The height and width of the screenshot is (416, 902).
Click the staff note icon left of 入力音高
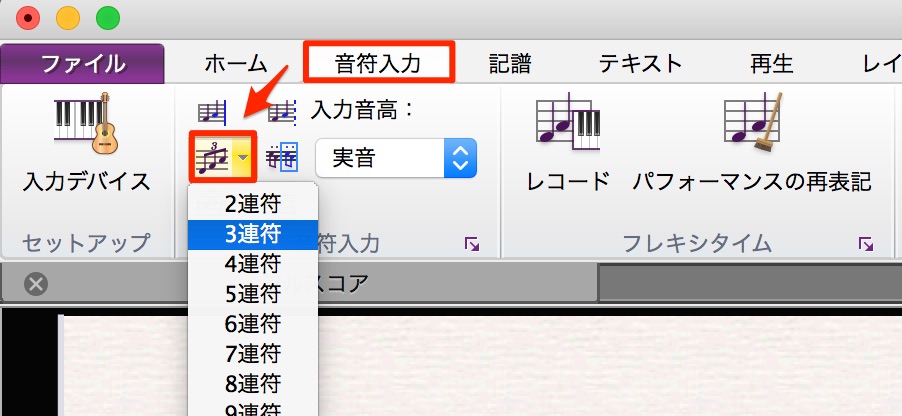coord(282,112)
